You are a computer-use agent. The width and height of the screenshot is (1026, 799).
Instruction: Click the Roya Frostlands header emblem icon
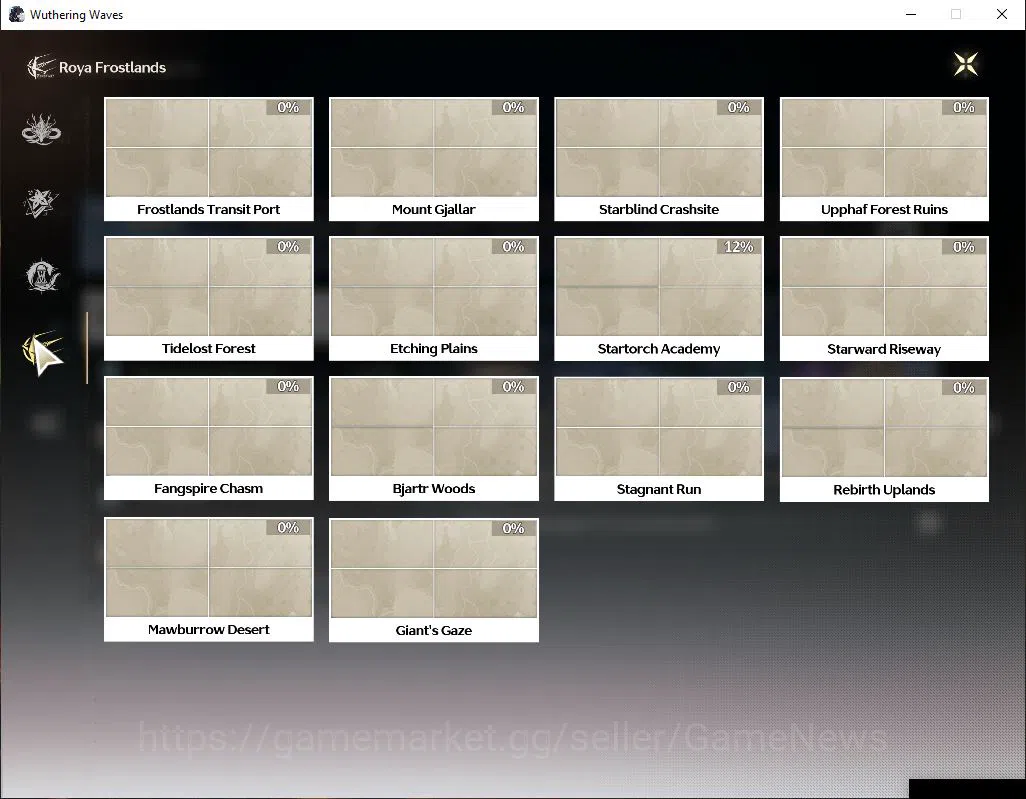(40, 67)
